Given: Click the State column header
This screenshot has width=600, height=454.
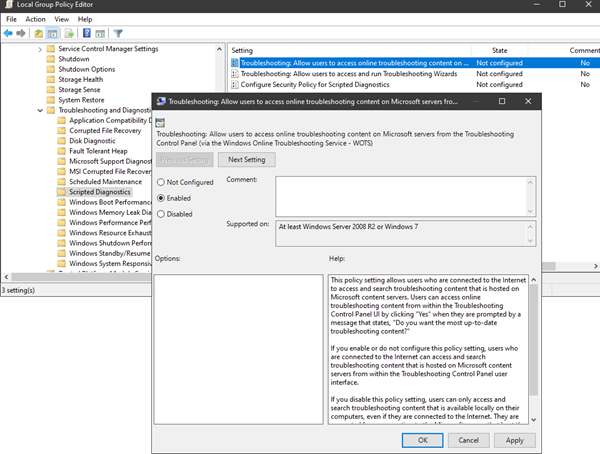Looking at the screenshot, I should pyautogui.click(x=499, y=50).
